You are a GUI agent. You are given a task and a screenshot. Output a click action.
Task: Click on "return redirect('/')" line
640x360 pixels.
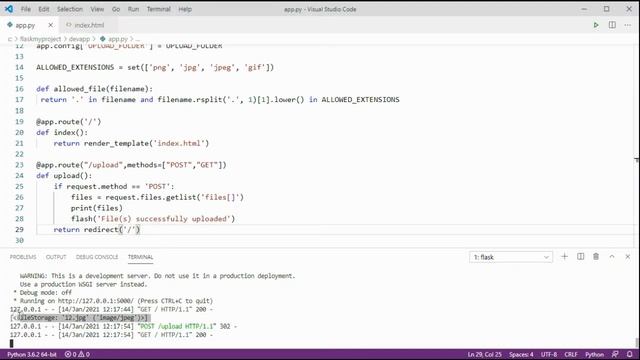pyautogui.click(x=97, y=230)
